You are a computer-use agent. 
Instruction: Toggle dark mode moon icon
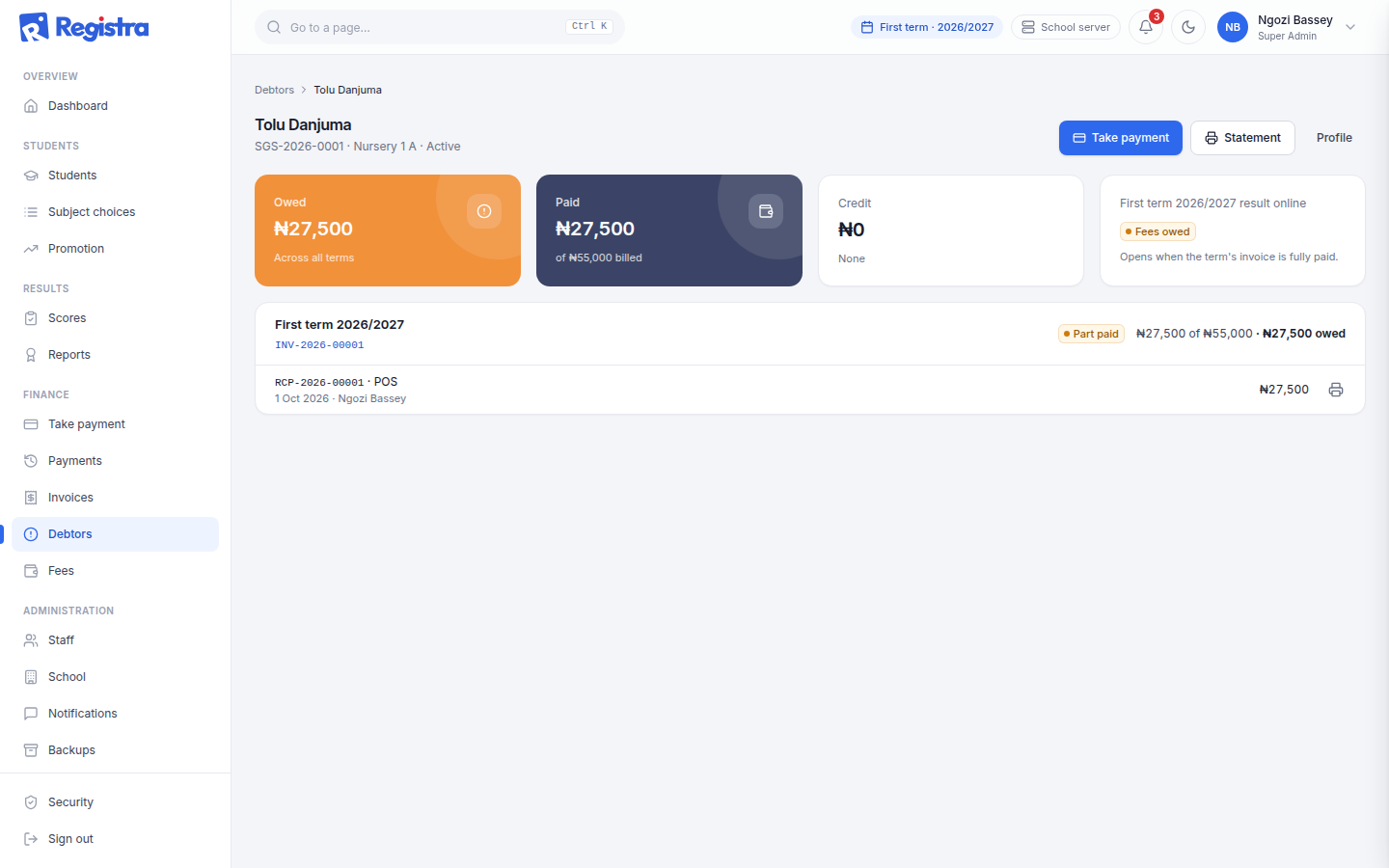[1188, 27]
